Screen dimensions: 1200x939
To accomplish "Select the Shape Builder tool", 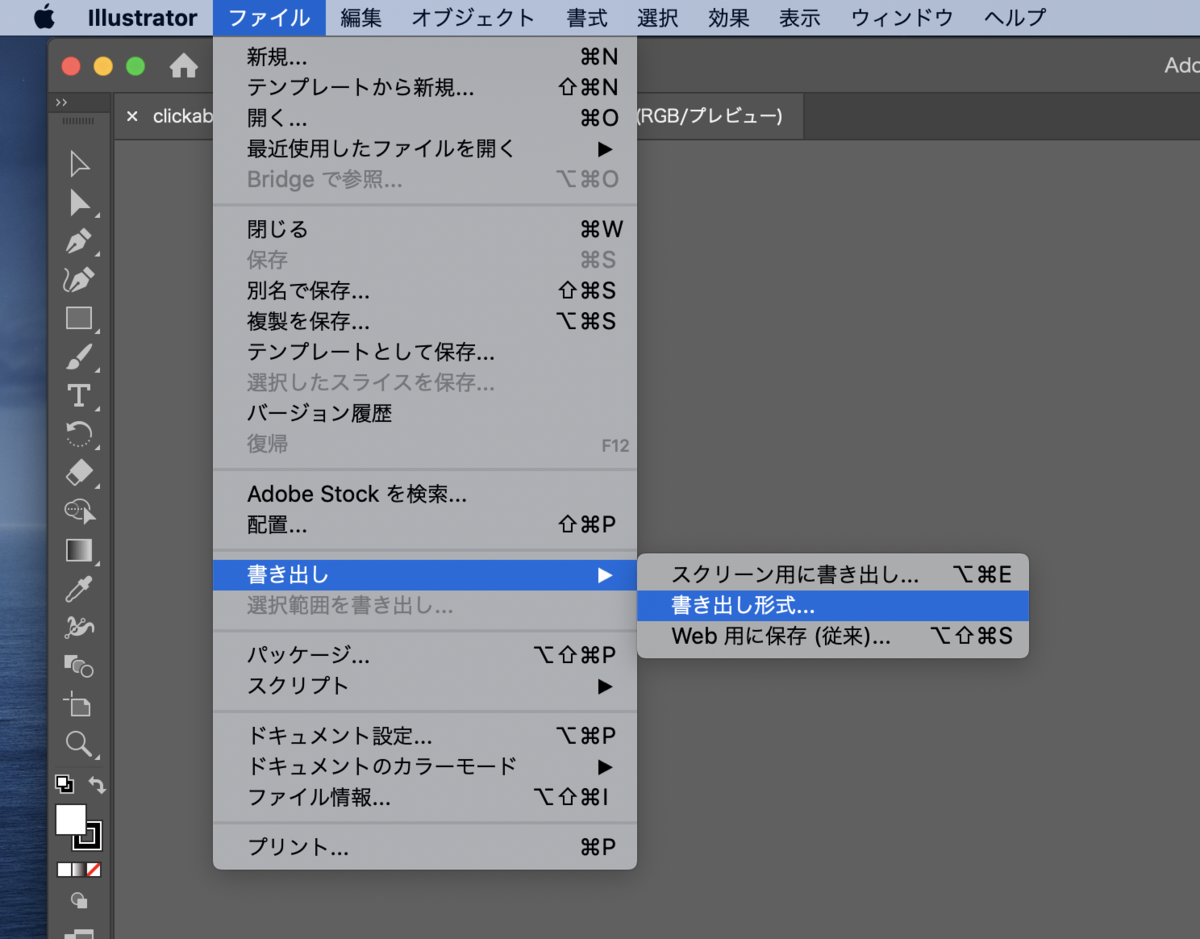I will (79, 511).
